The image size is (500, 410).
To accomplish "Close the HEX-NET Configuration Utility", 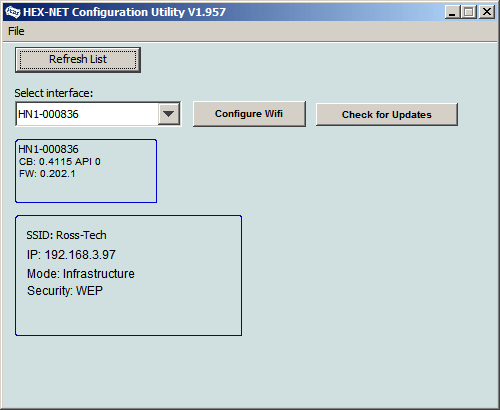I will point(487,12).
